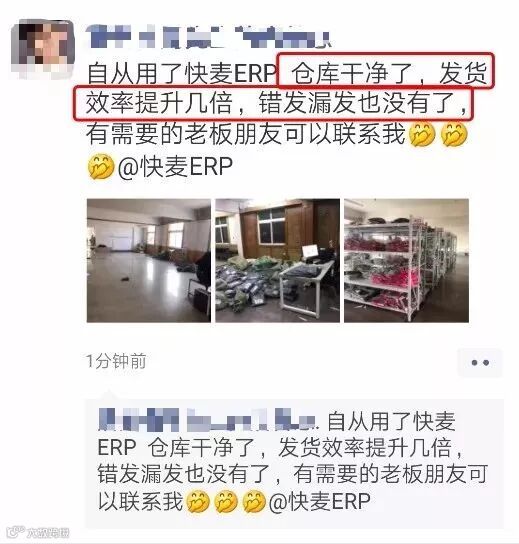Open the photo of stocked shelving racks
Viewport: 519px width, 544px height.
pos(406,261)
